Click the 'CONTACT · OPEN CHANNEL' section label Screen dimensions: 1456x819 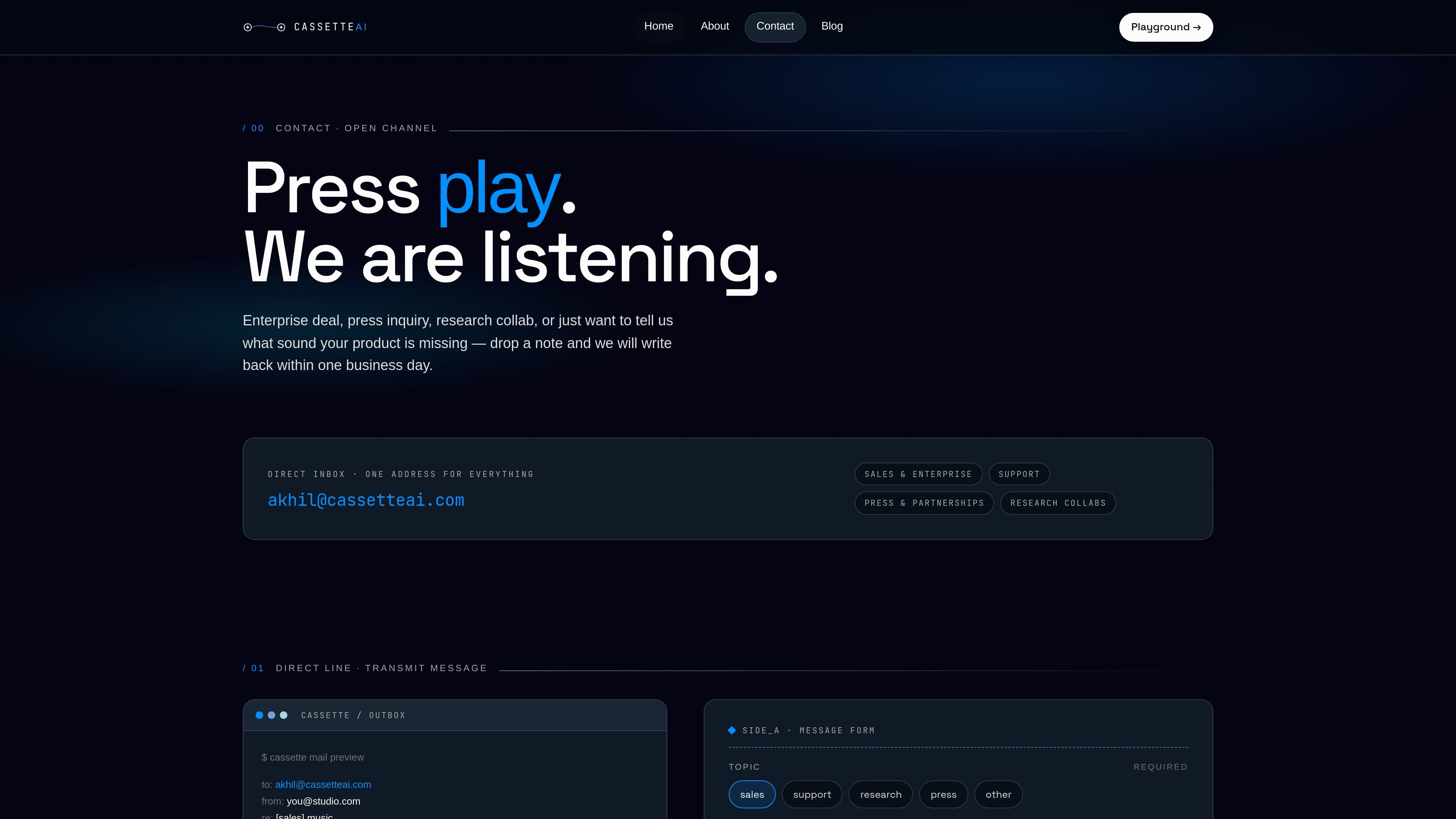point(356,128)
